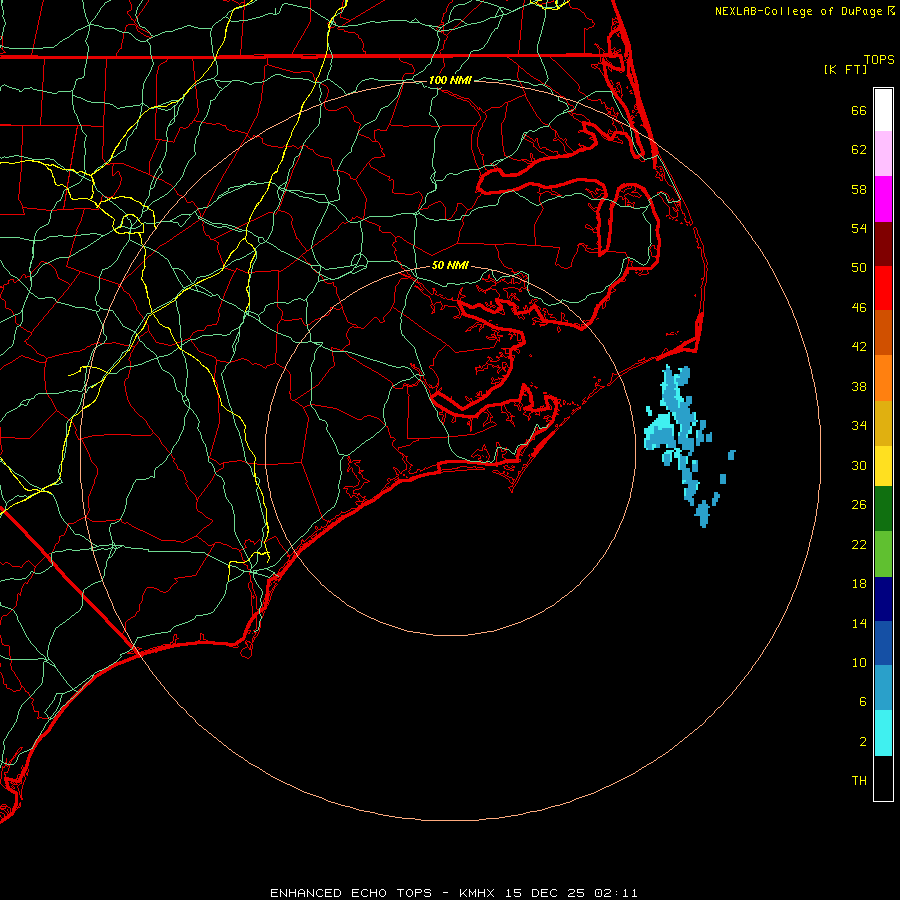
Task: Click the 30 legend value label
Action: click(x=859, y=465)
